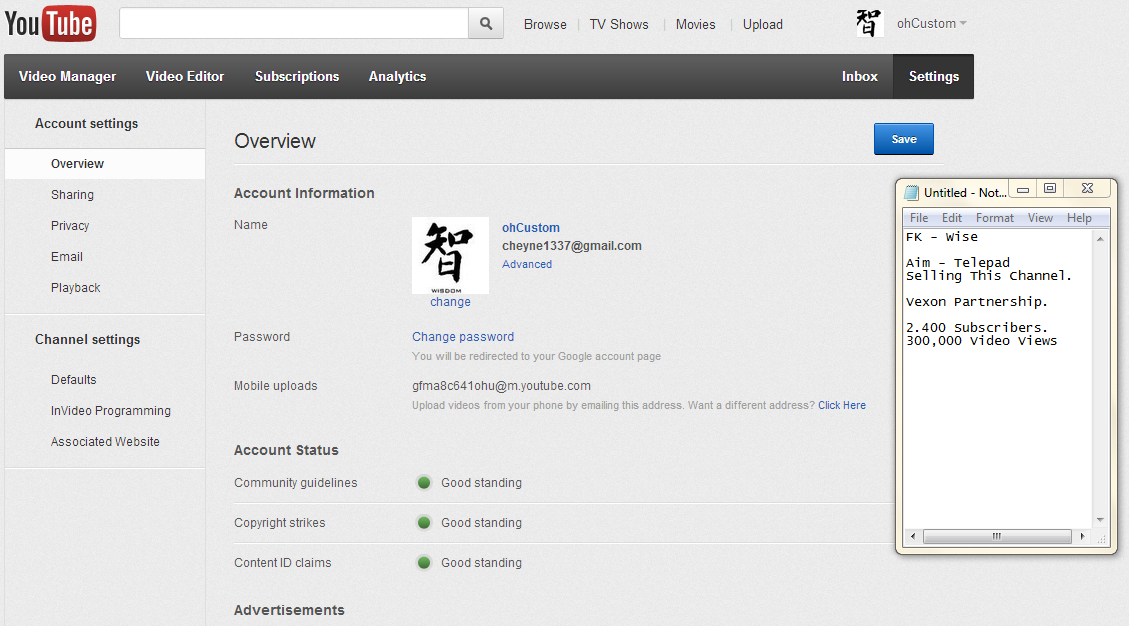Close the Untitled Notepad window

click(1087, 189)
